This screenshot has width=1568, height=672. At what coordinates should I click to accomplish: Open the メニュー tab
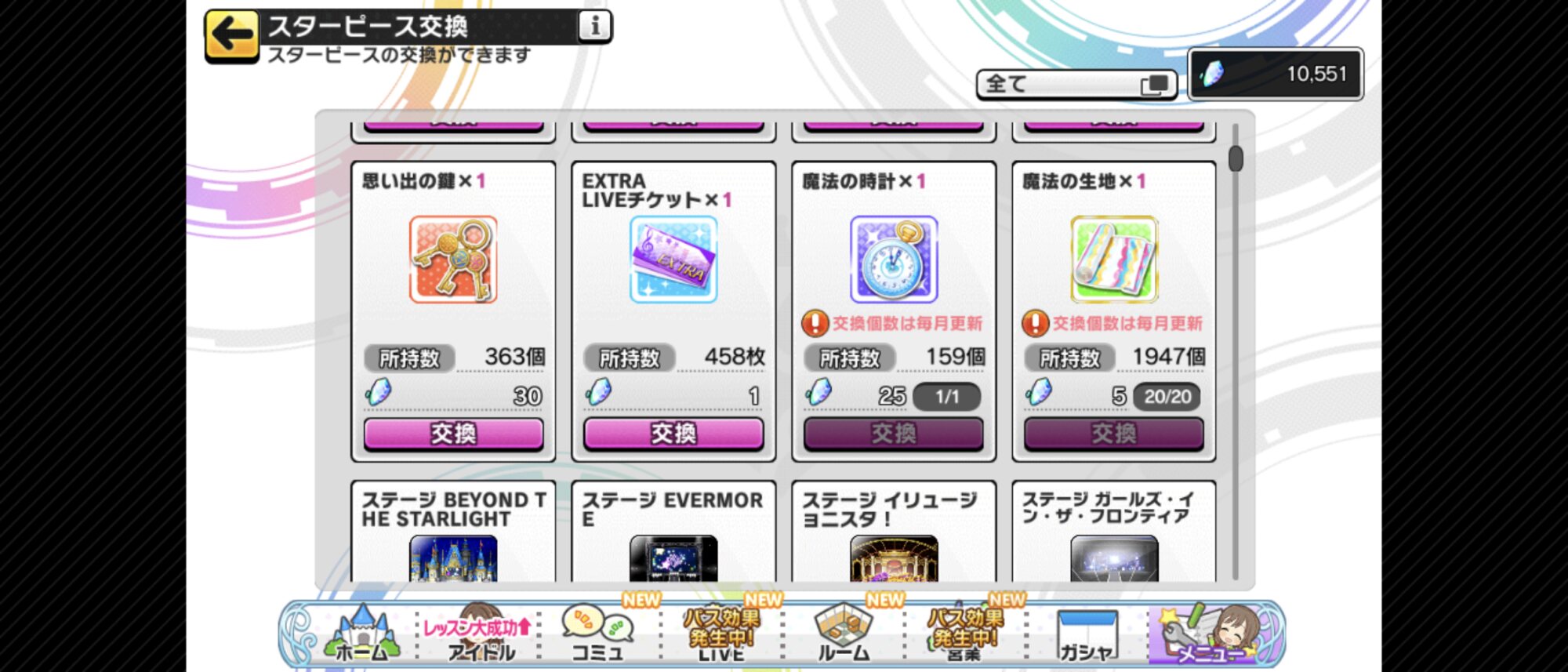pyautogui.click(x=1211, y=634)
